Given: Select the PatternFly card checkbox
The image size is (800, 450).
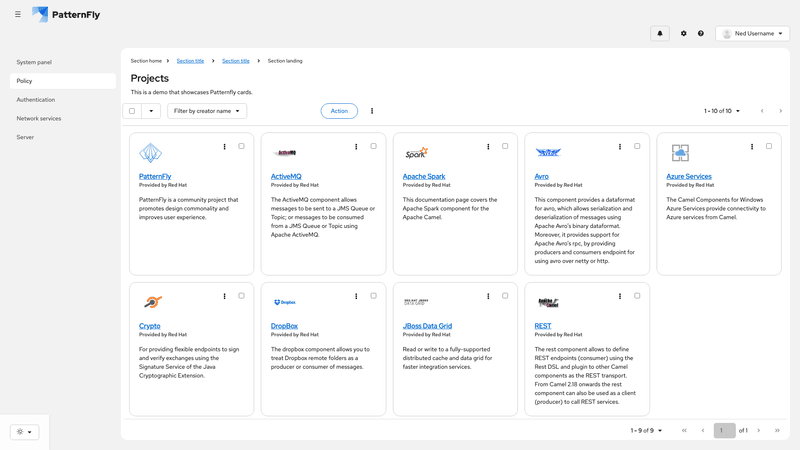Looking at the screenshot, I should point(241,146).
